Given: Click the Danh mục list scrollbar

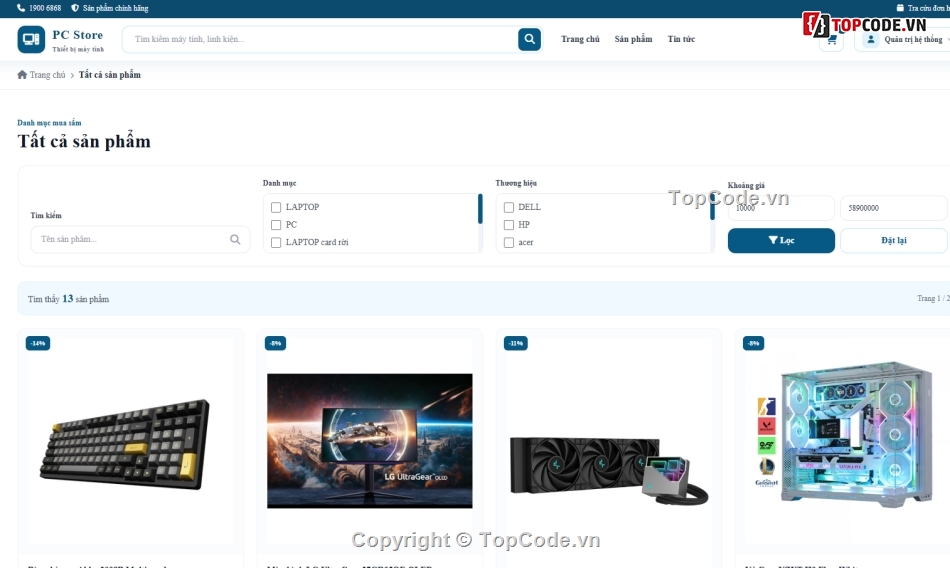Looking at the screenshot, I should pos(480,209).
